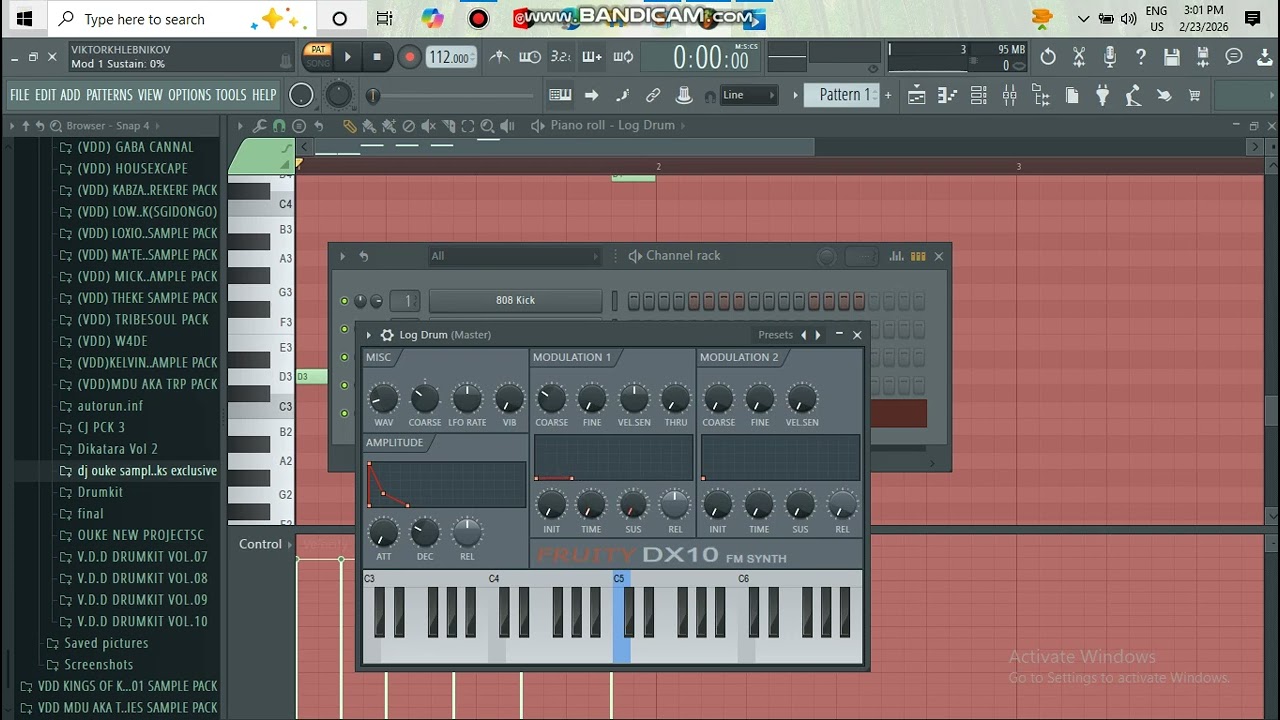The image size is (1280, 720).
Task: Toggle the step sequencer view button in Channel rack
Action: pos(918,256)
